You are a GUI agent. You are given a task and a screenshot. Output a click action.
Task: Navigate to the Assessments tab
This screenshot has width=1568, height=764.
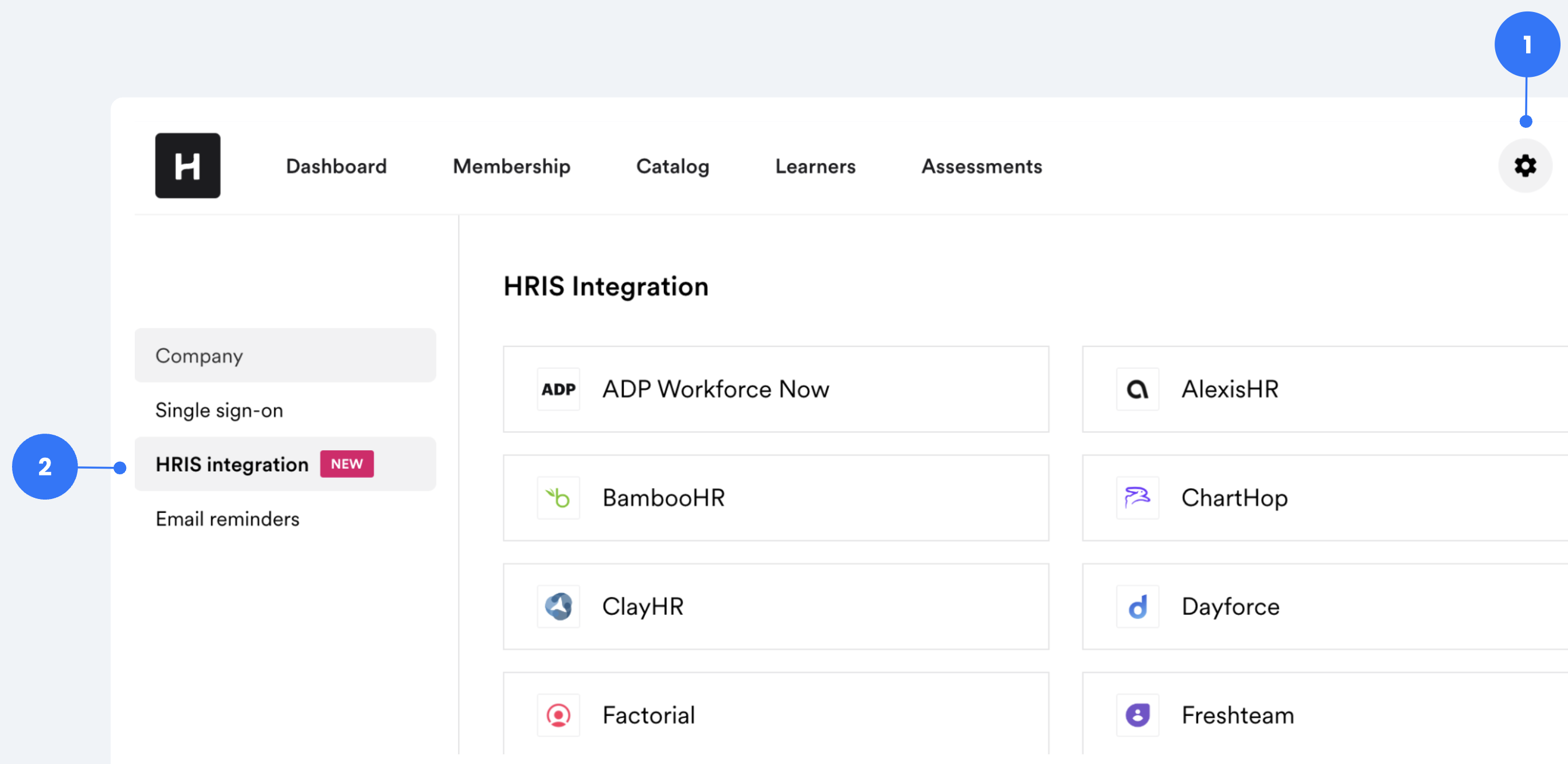[981, 166]
